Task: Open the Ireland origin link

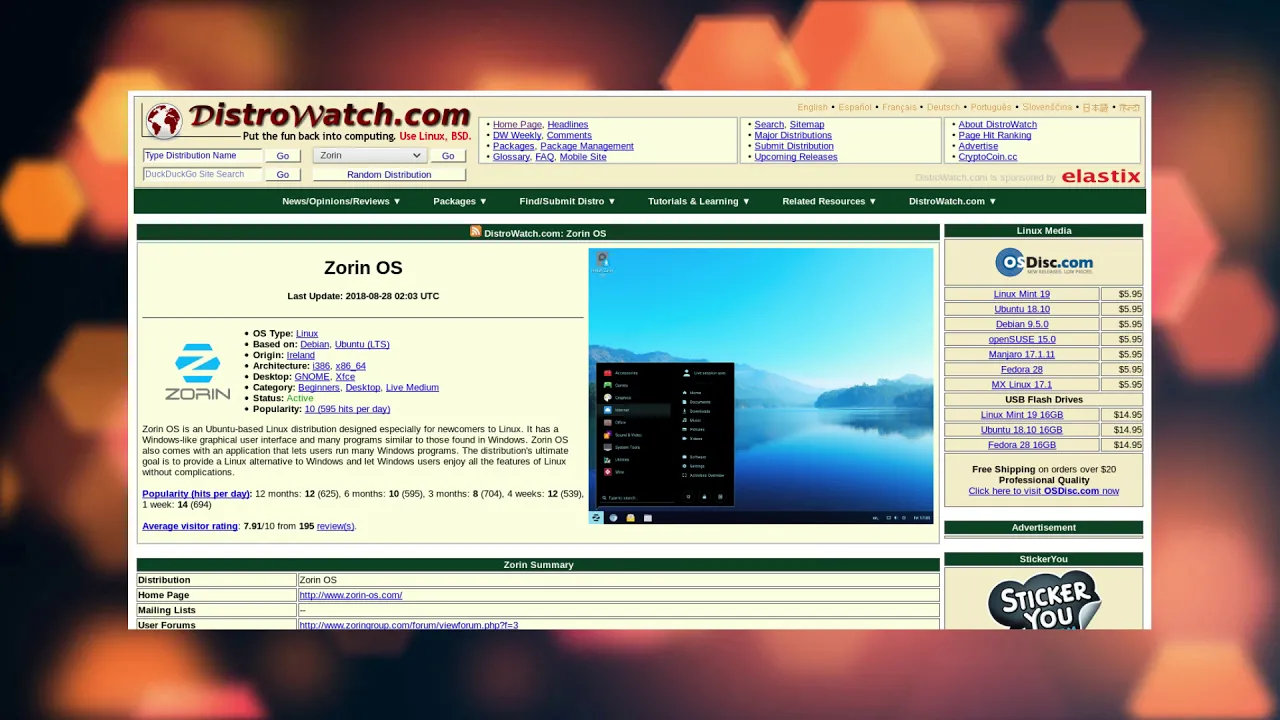Action: tap(300, 355)
